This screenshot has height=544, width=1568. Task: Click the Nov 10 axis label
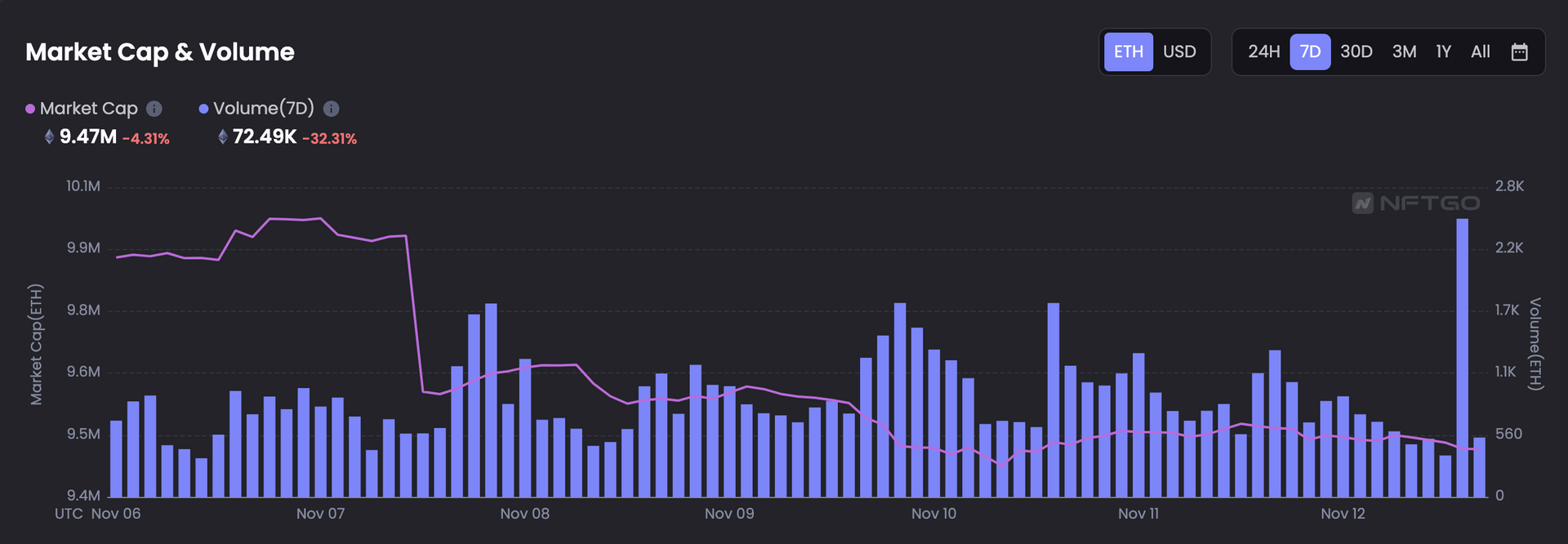pyautogui.click(x=933, y=514)
